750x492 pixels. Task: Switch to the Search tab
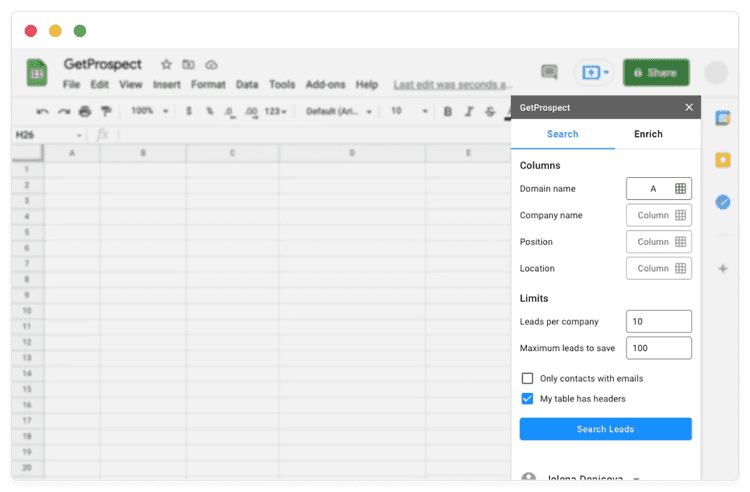(x=562, y=134)
